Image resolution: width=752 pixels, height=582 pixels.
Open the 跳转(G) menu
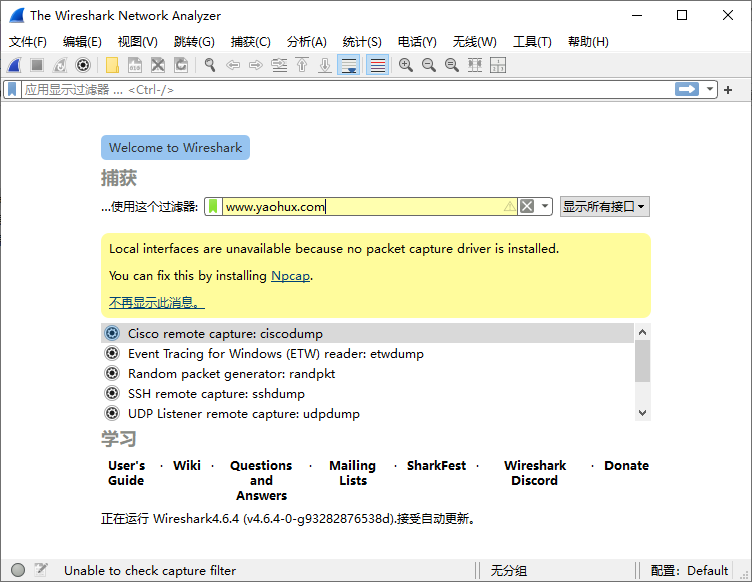click(x=194, y=42)
